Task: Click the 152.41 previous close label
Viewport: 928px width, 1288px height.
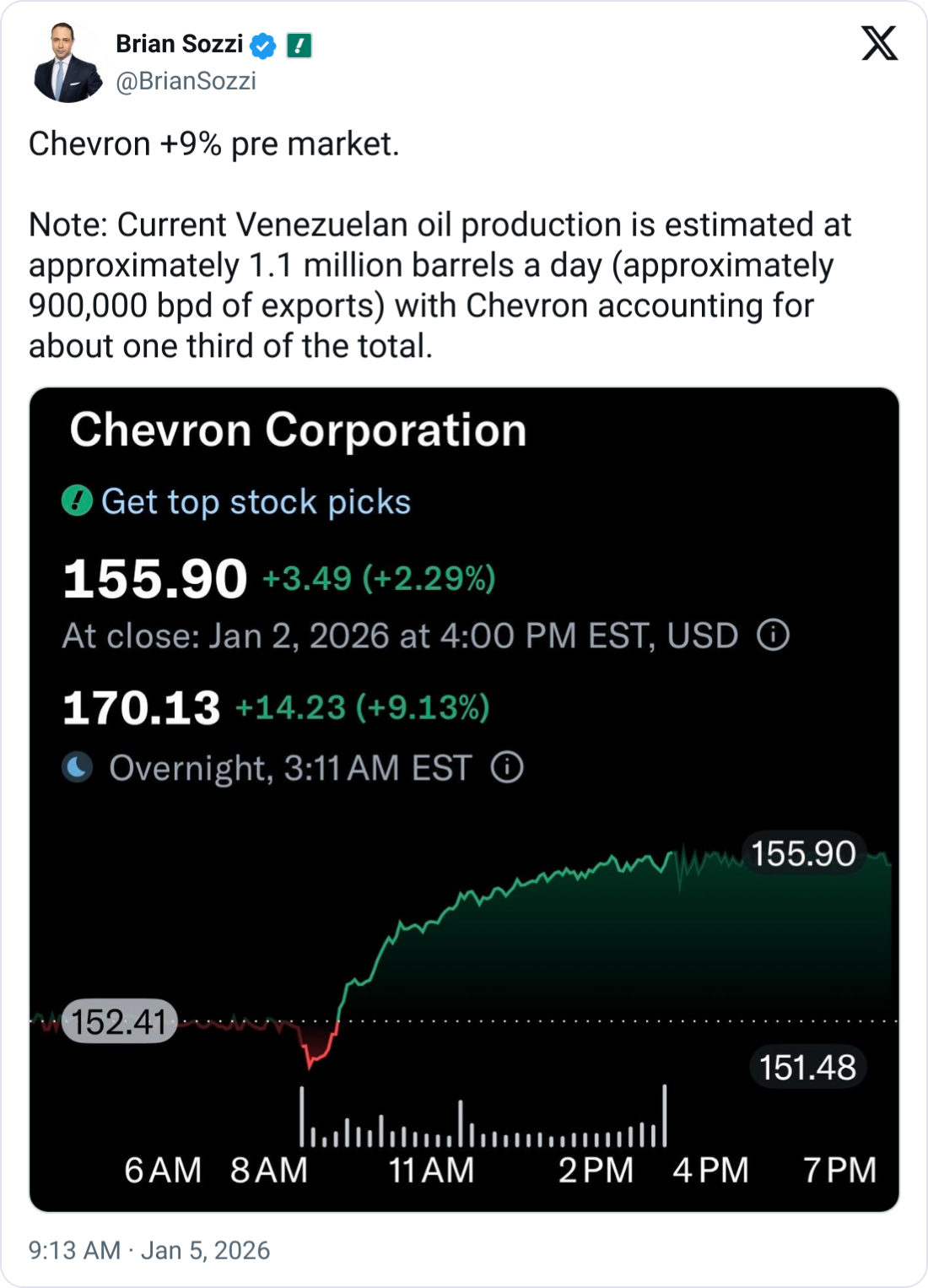Action: point(119,1021)
